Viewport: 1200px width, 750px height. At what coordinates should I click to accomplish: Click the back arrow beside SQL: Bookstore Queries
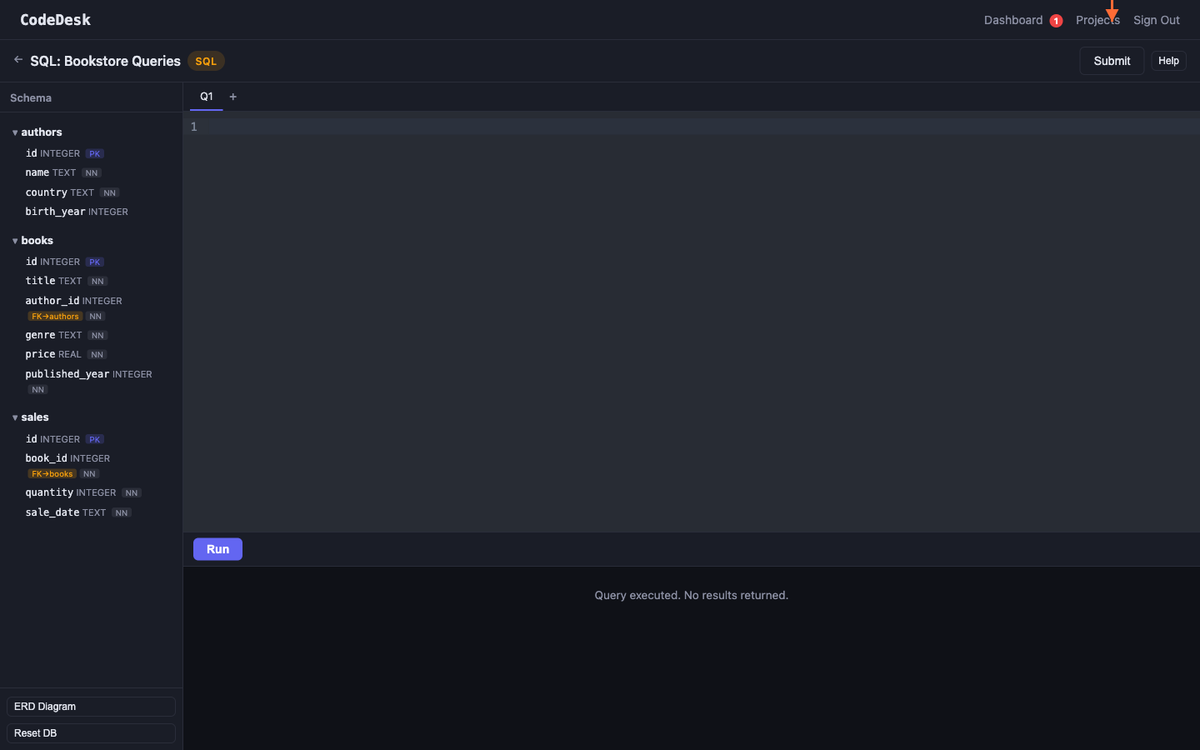tap(18, 60)
